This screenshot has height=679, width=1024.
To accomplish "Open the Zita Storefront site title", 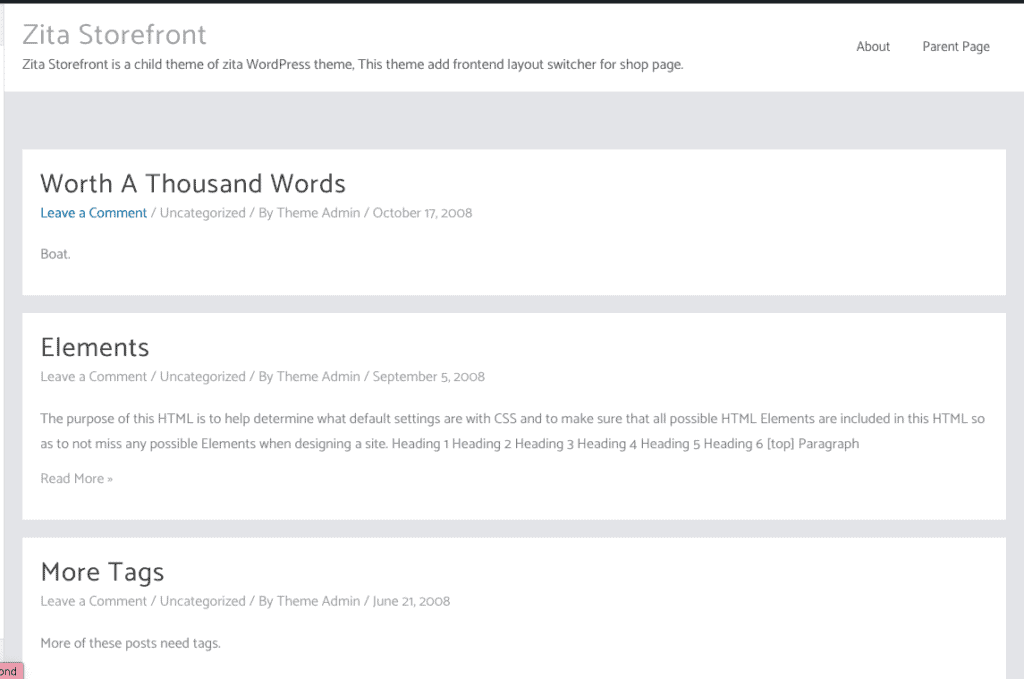I will [x=114, y=35].
